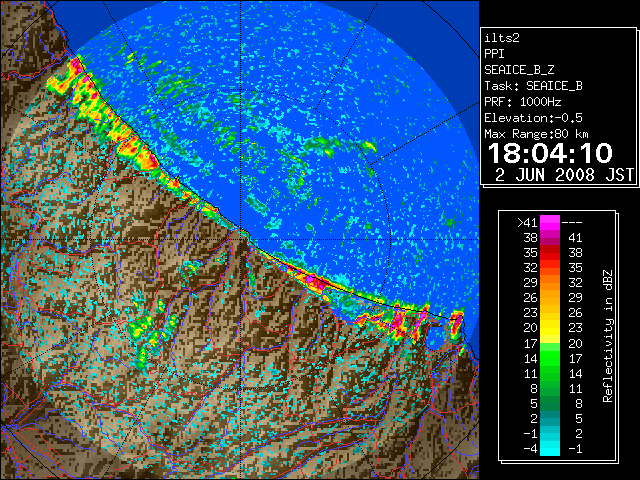Image resolution: width=640 pixels, height=480 pixels.
Task: Click the orange 26 dBZ legend swatch
Action: coord(550,298)
